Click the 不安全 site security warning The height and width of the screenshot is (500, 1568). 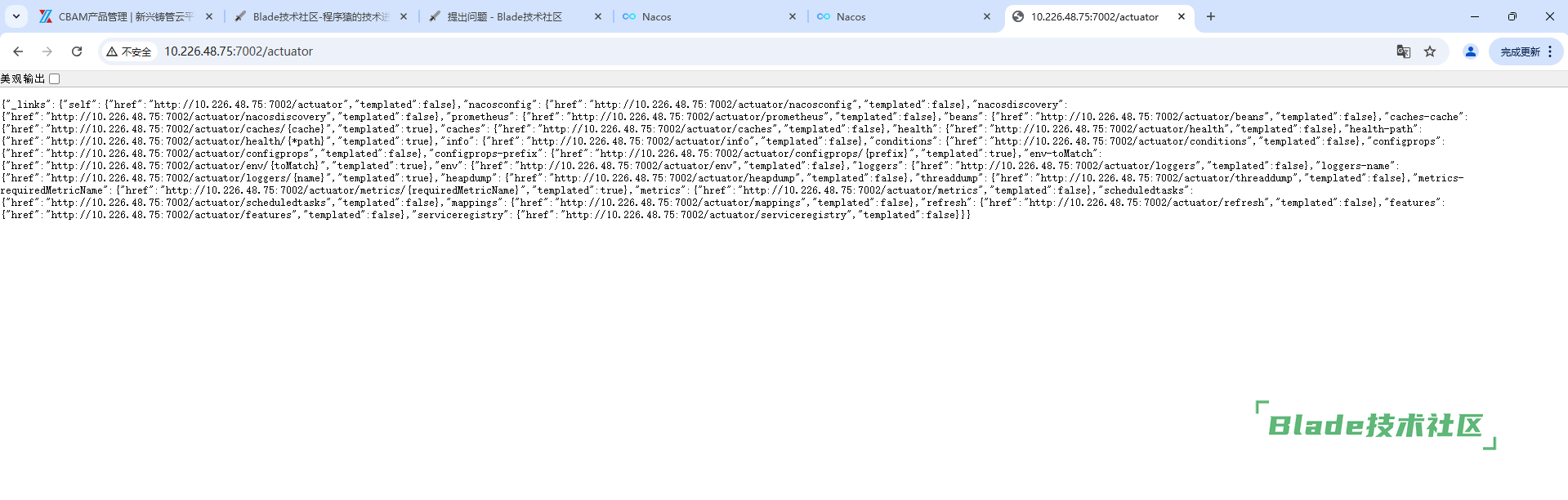(129, 51)
